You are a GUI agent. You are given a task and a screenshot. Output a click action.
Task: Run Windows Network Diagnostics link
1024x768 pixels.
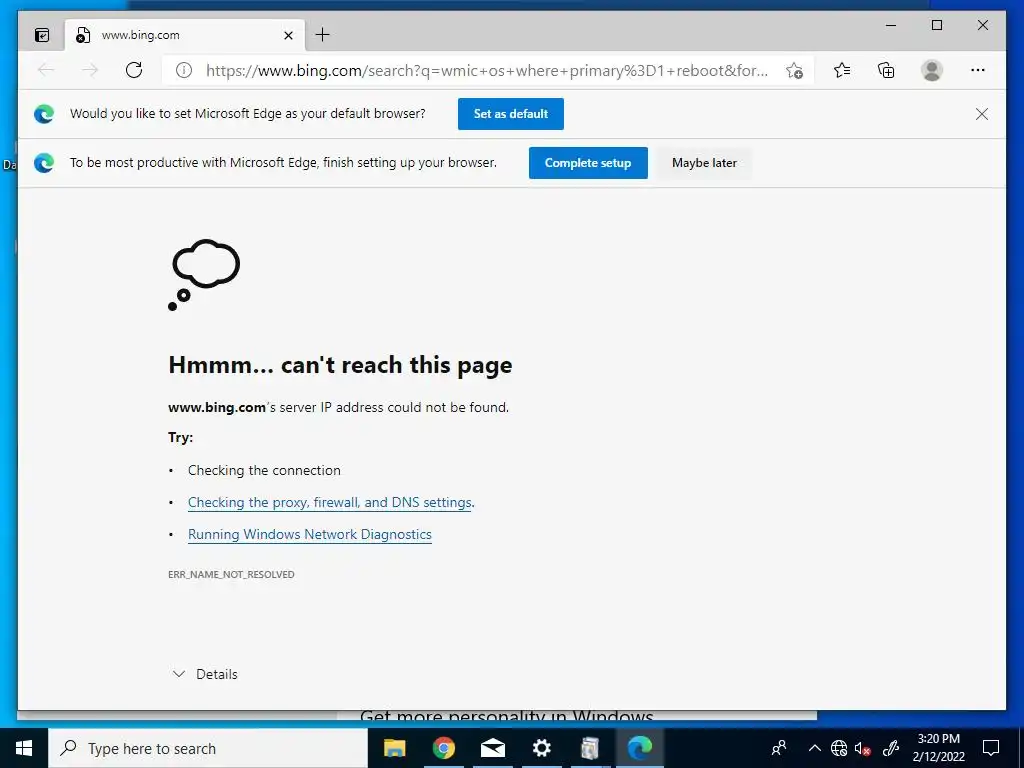pyautogui.click(x=310, y=534)
